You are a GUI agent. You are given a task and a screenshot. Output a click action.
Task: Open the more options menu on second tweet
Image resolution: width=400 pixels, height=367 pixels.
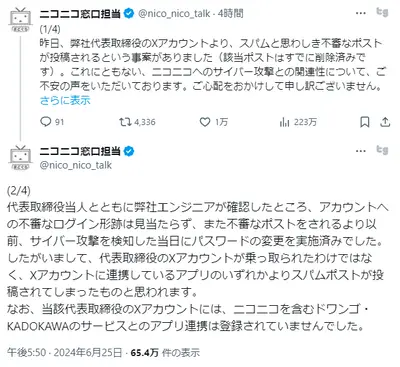(361, 151)
